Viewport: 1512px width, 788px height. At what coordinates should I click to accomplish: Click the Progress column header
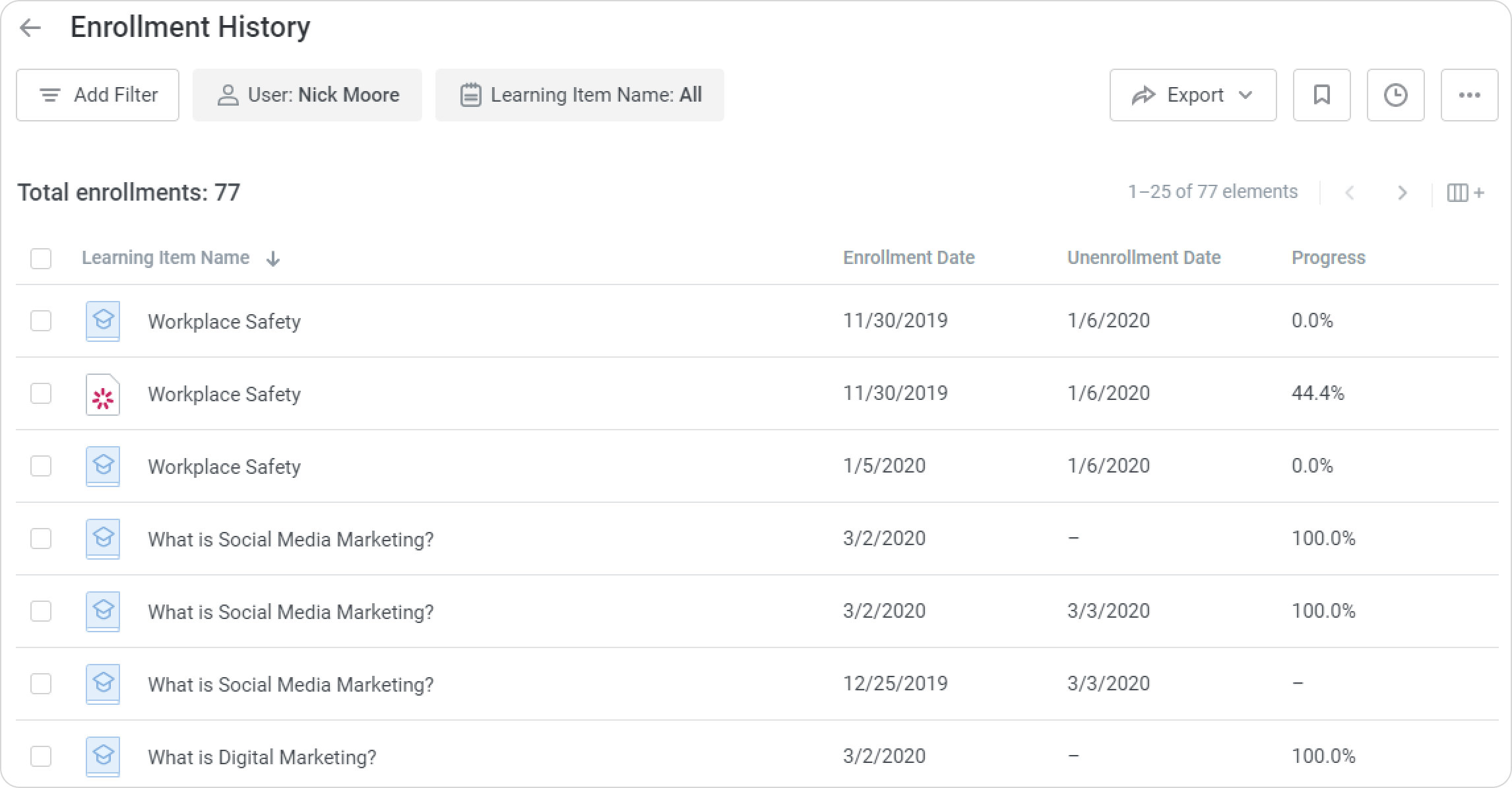(1328, 258)
